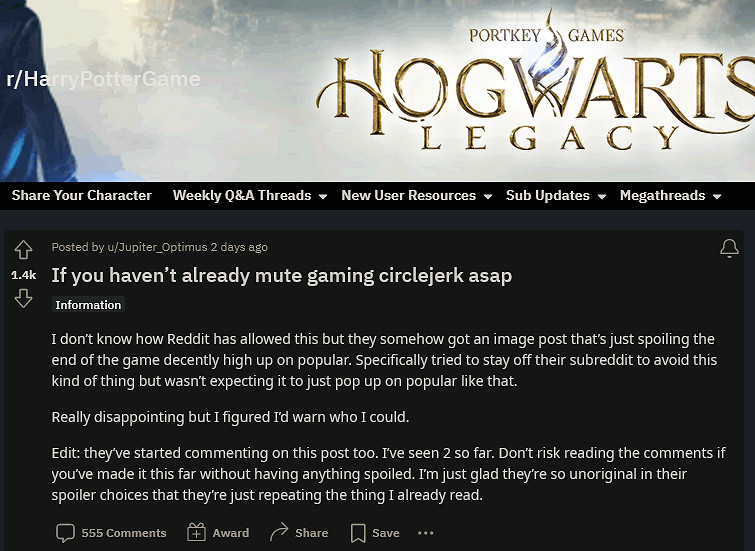The width and height of the screenshot is (755, 551).
Task: Open the three-dot more options menu
Action: pos(426,533)
